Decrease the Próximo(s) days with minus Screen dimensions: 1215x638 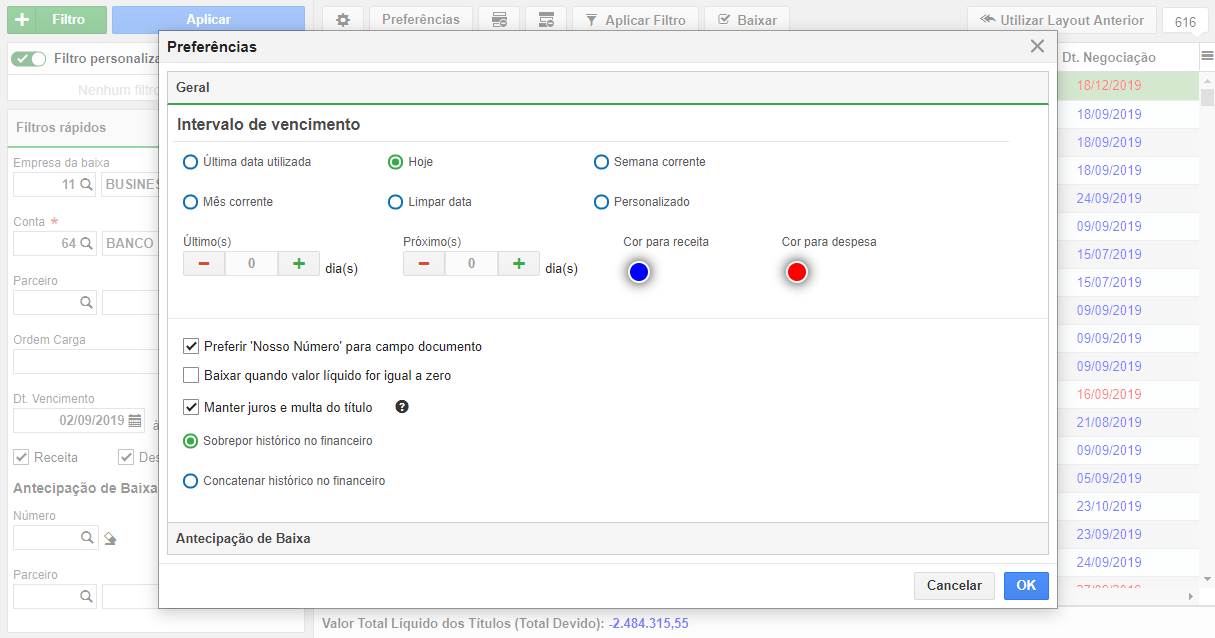424,264
